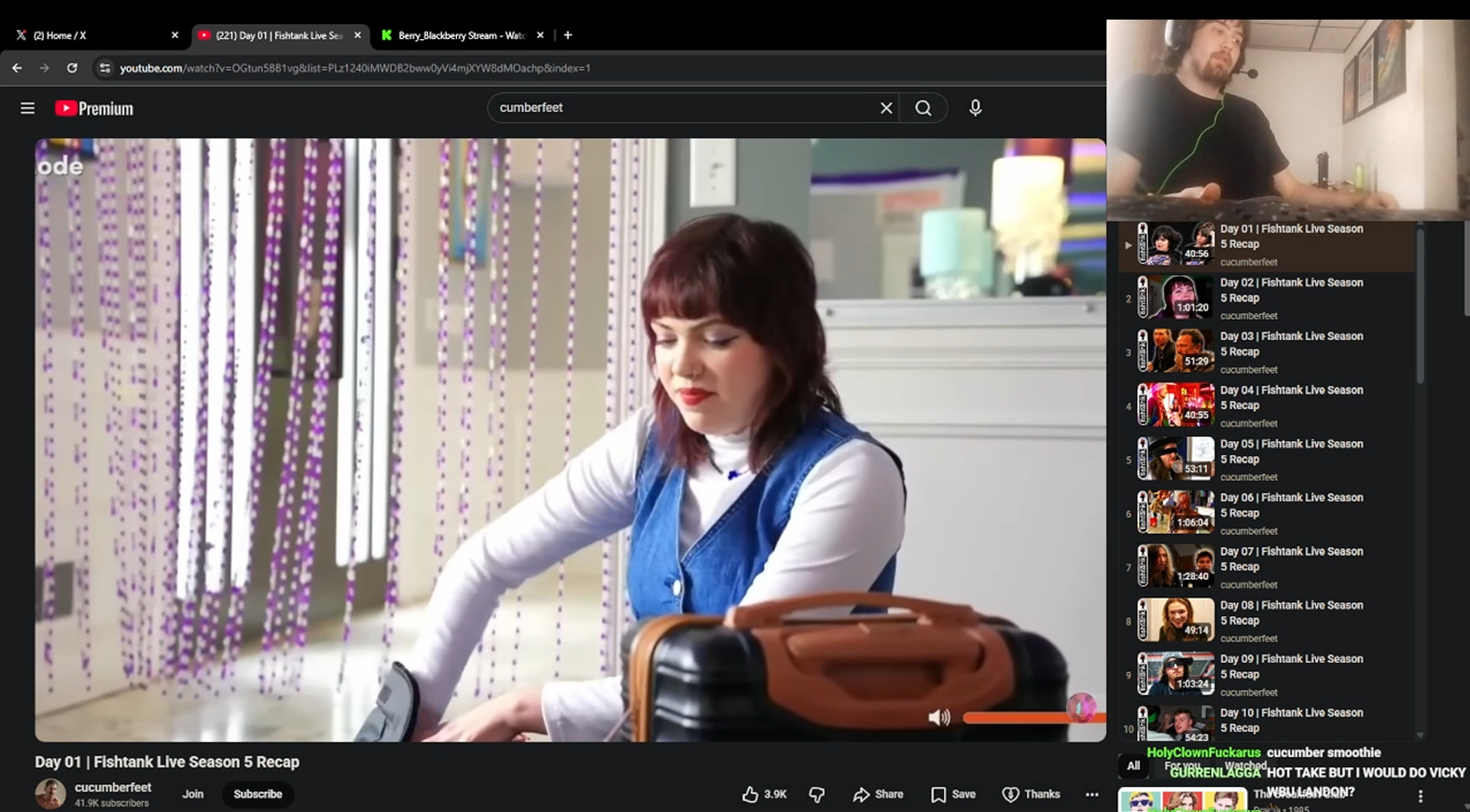Select the All filter chip
Viewport: 1470px width, 812px height.
click(x=1133, y=766)
